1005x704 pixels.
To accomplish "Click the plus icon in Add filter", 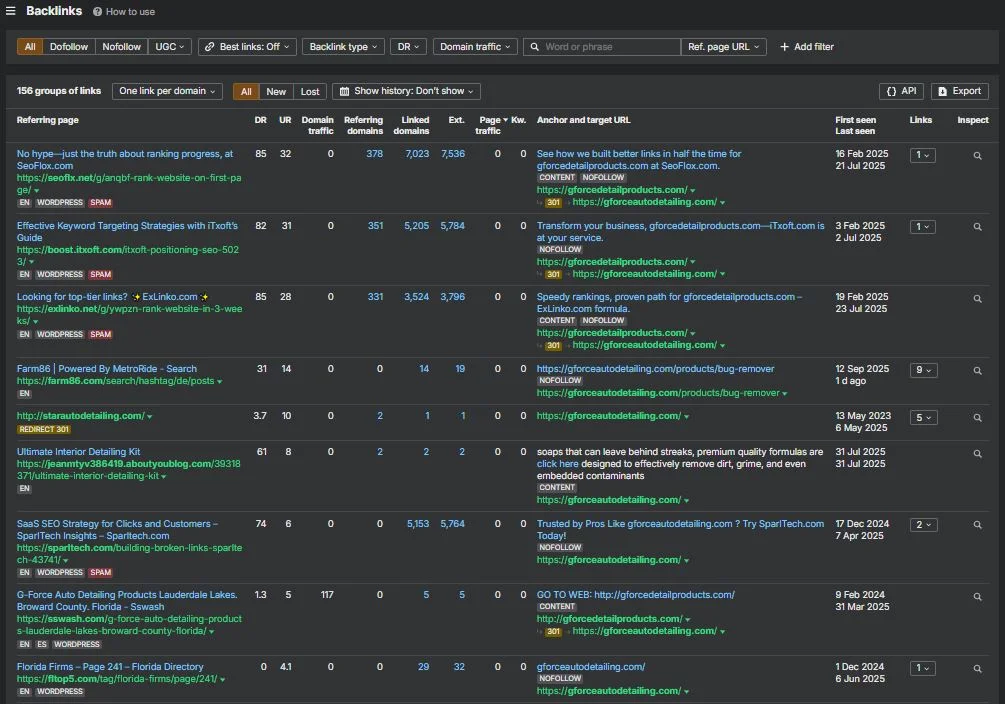I will (784, 47).
